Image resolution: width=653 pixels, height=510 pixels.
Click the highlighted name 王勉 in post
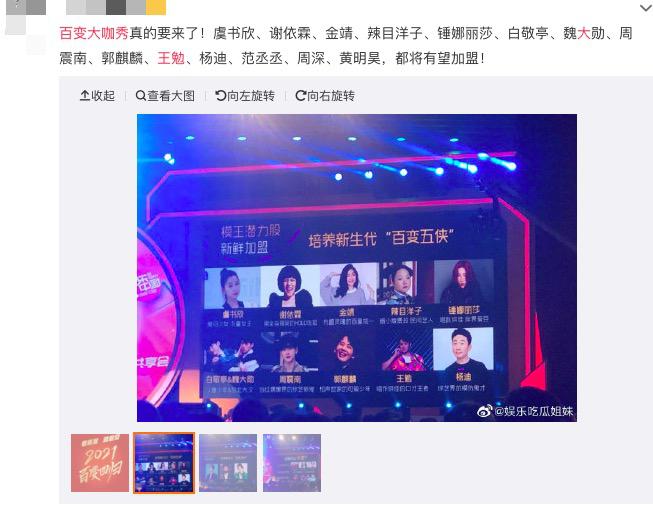[x=171, y=58]
